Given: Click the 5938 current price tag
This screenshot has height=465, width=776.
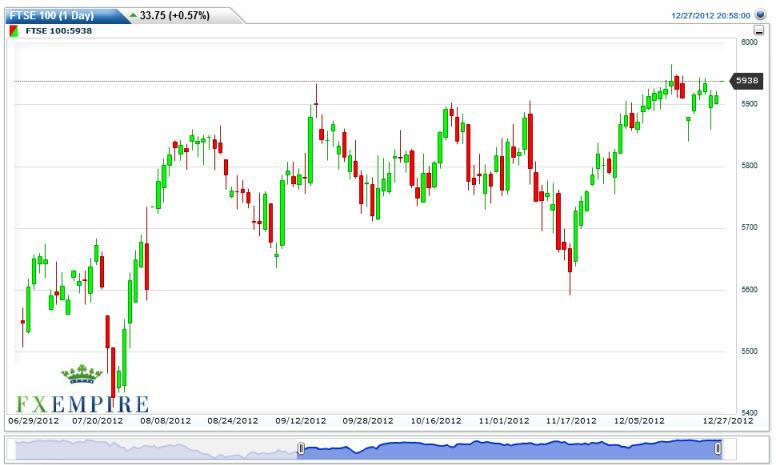Looking at the screenshot, I should [746, 80].
